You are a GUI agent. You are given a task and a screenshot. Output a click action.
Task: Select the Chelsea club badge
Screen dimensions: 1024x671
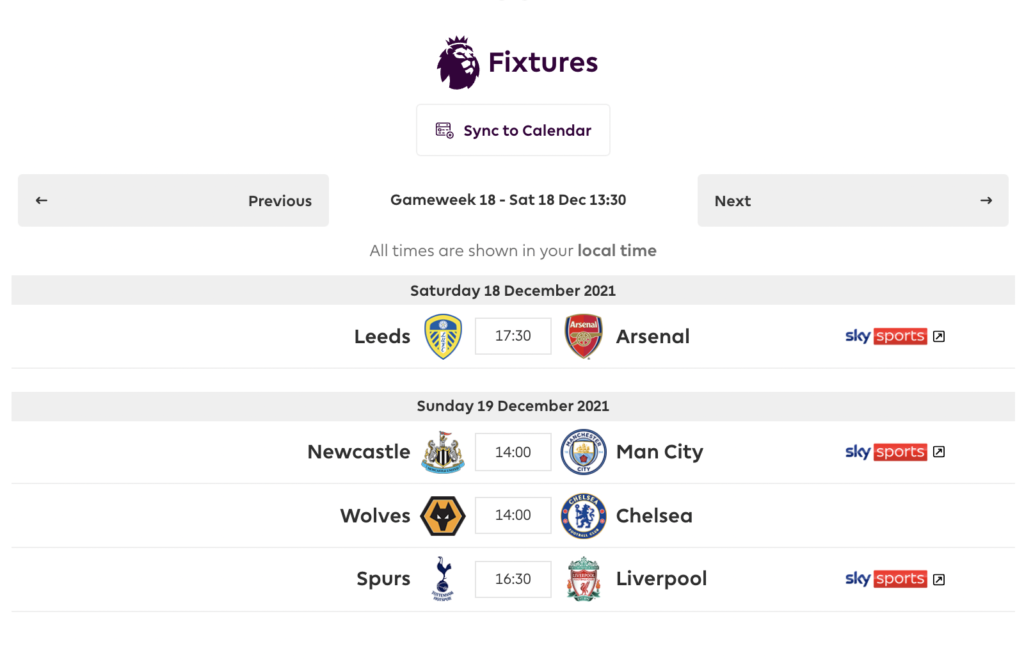click(x=583, y=516)
